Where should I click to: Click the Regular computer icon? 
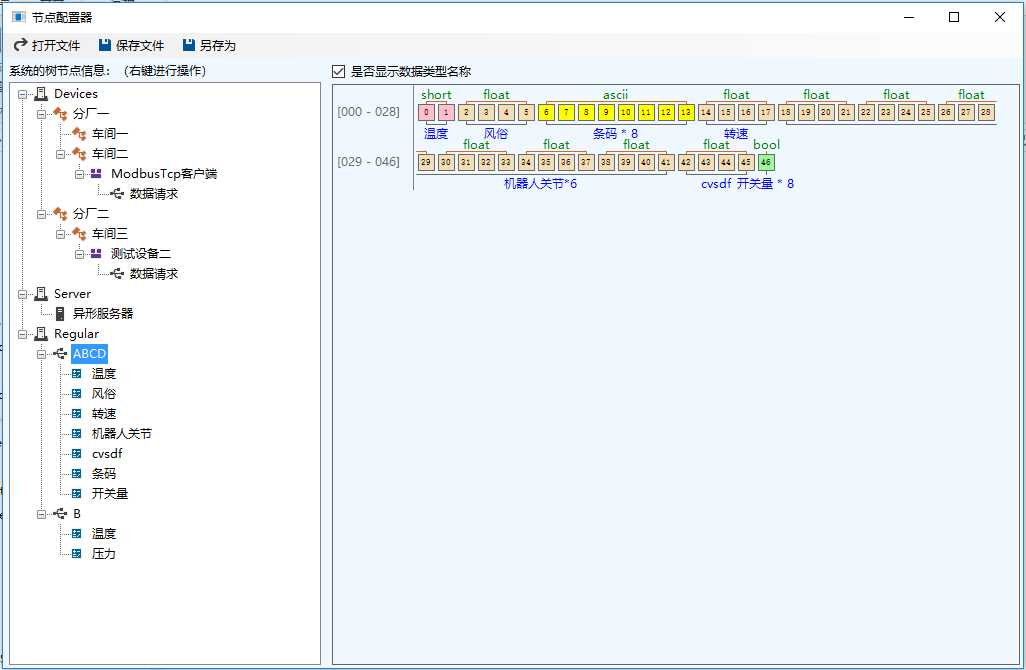(x=41, y=334)
